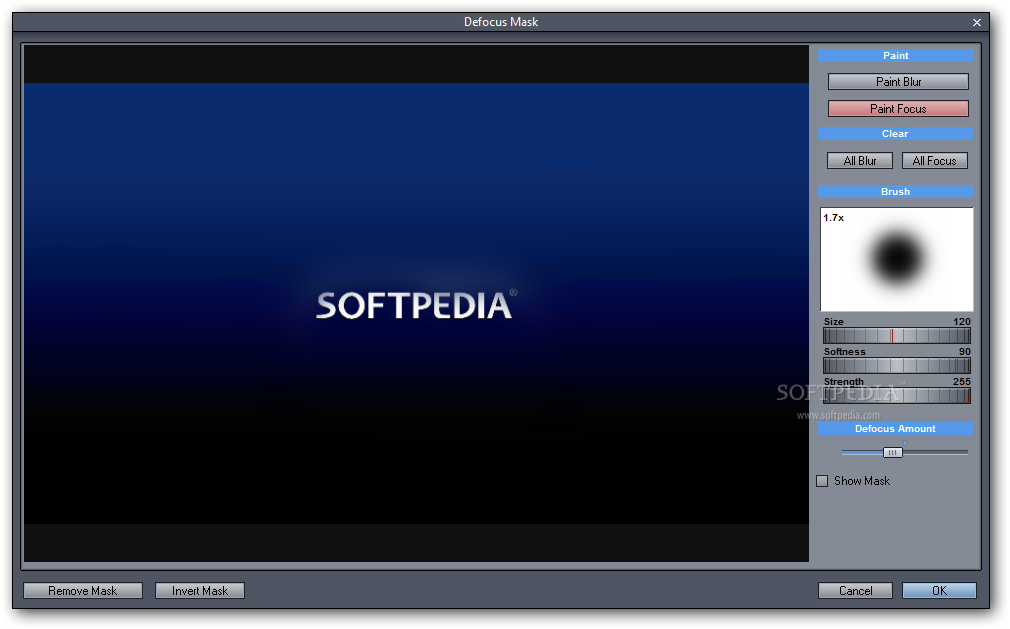Click the Clear section header
Viewport: 1010px width, 629px height.
[x=895, y=134]
